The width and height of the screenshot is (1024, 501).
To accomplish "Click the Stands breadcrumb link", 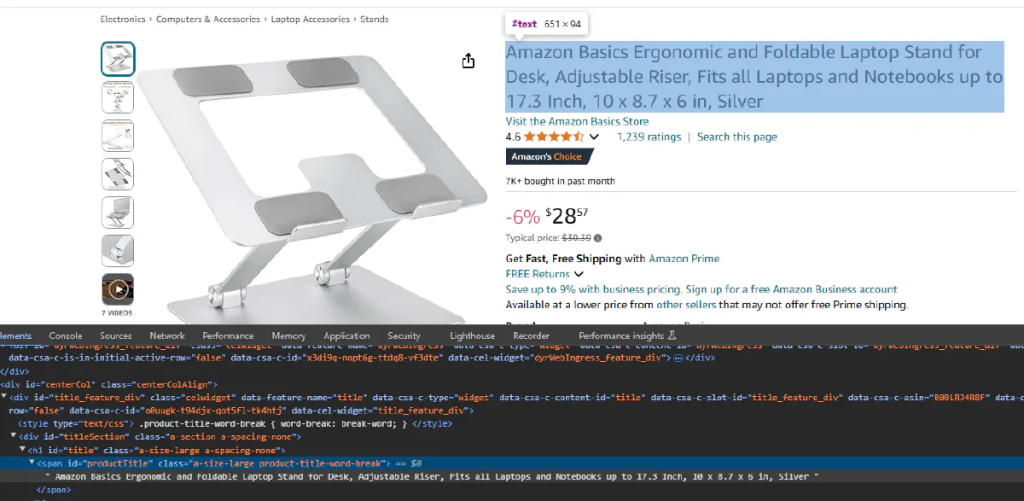I will pos(374,20).
